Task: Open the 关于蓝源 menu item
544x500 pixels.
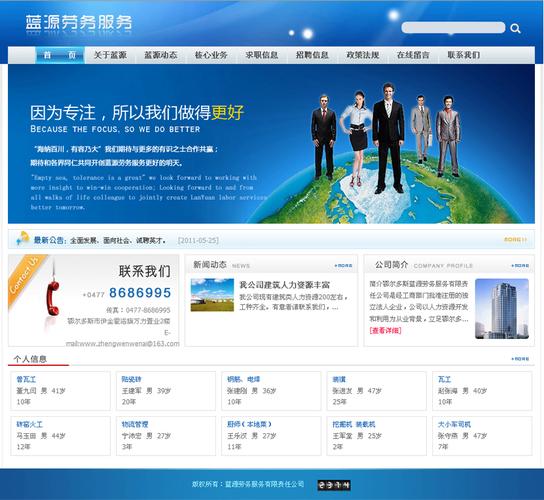Action: pos(110,55)
